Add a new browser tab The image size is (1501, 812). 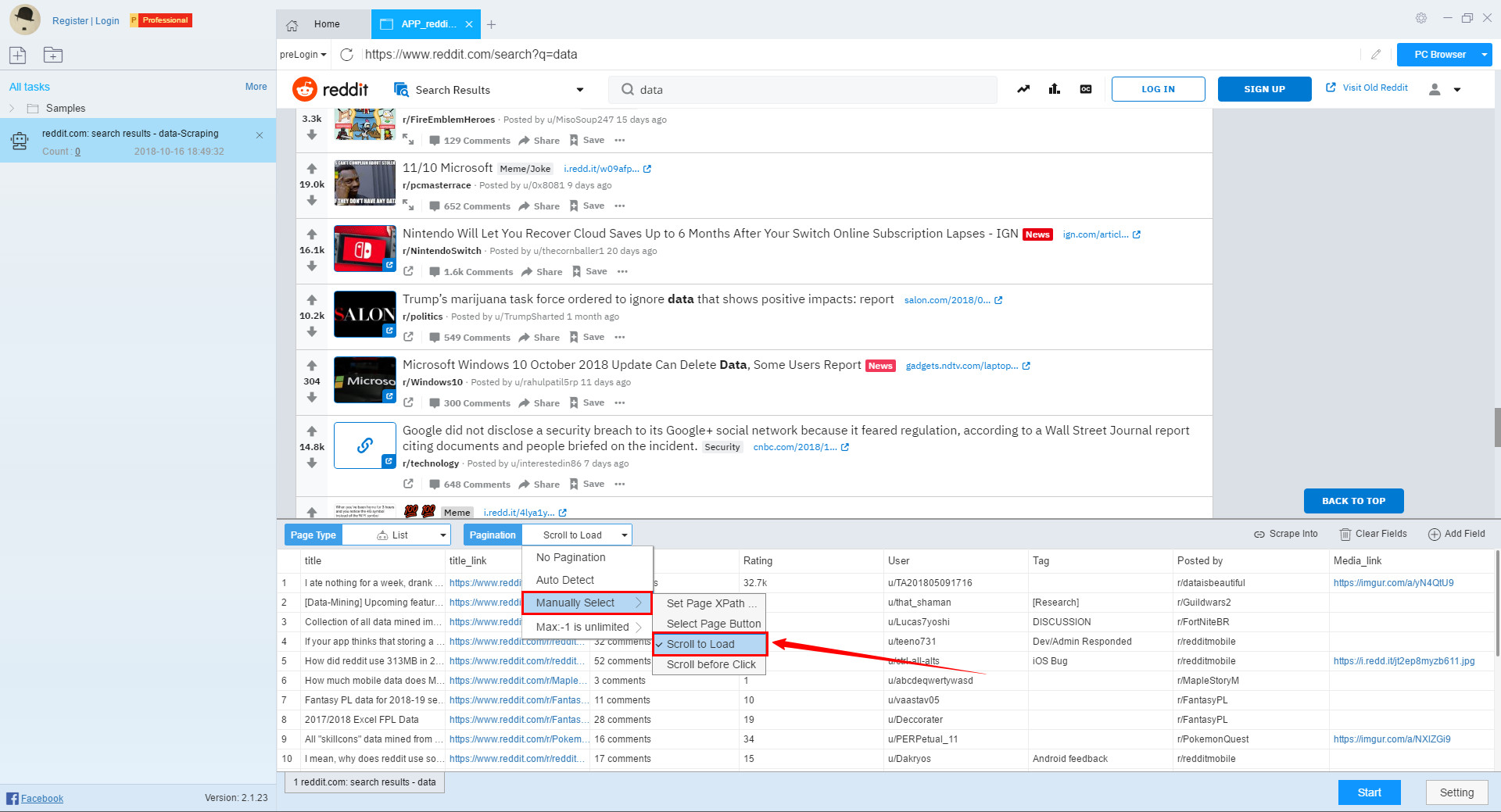pos(491,24)
